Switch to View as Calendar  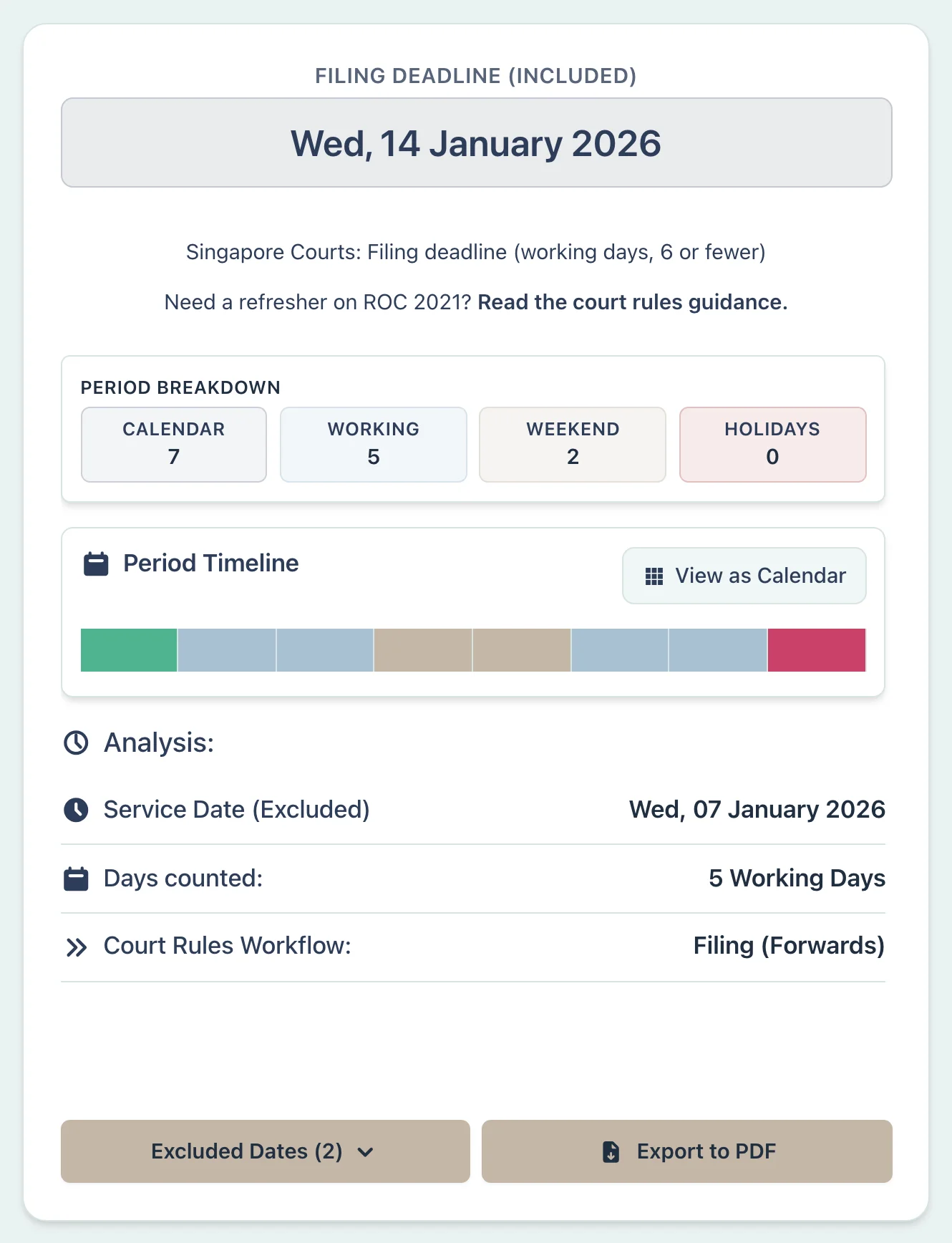(x=744, y=576)
